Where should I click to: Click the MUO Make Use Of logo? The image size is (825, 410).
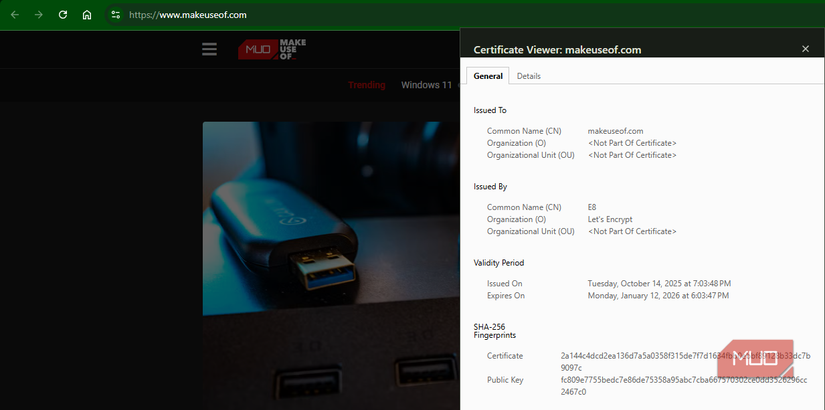pos(272,49)
